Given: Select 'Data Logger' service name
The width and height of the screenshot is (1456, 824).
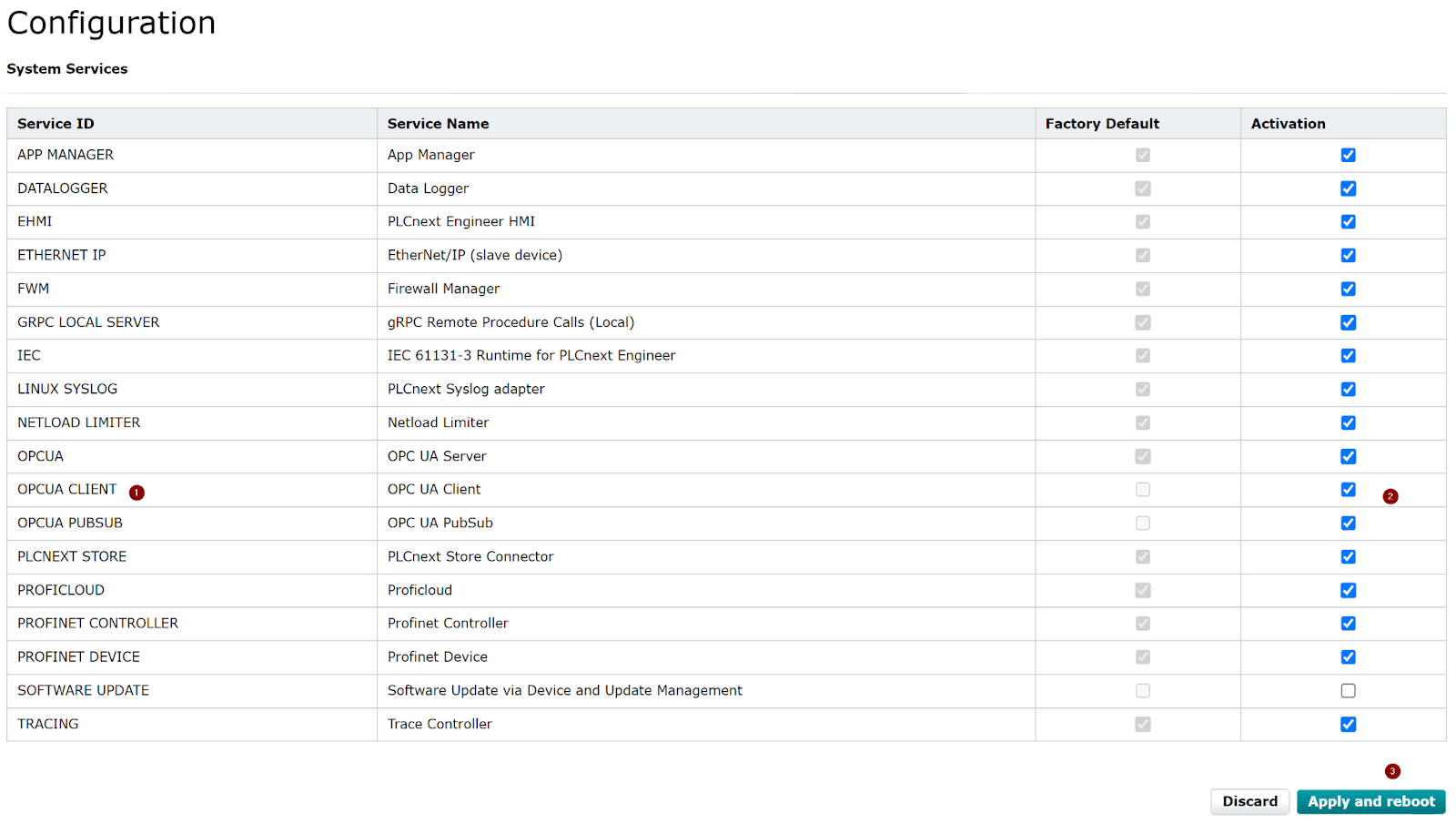Looking at the screenshot, I should pos(429,188).
